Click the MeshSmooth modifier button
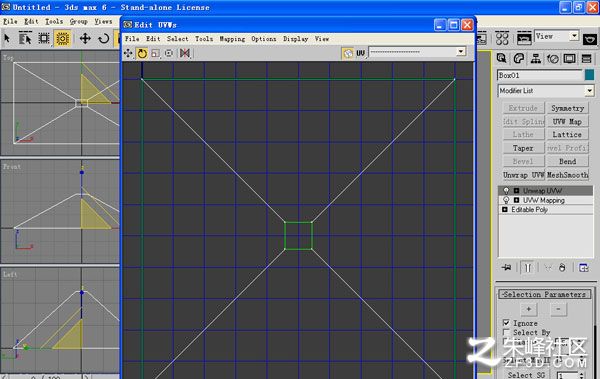 pos(567,175)
